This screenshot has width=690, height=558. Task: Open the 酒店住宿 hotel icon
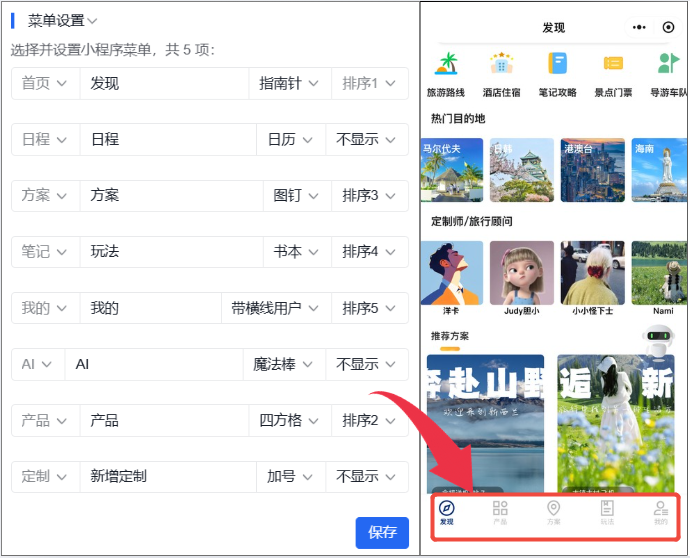tap(500, 64)
